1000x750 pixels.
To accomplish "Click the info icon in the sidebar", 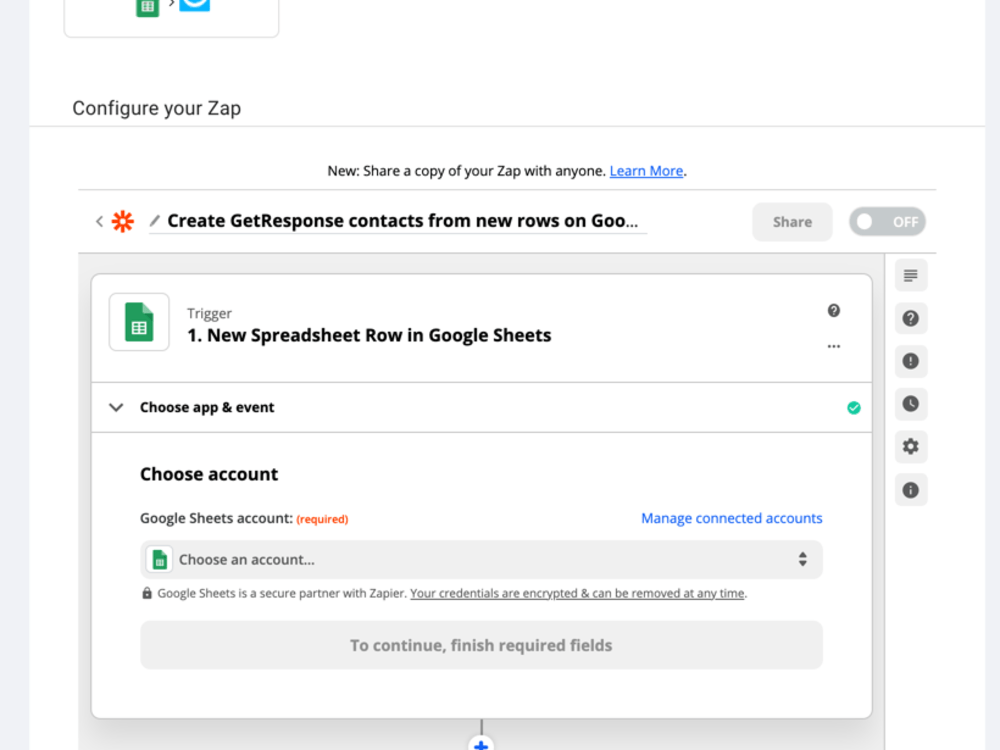I will pos(910,490).
